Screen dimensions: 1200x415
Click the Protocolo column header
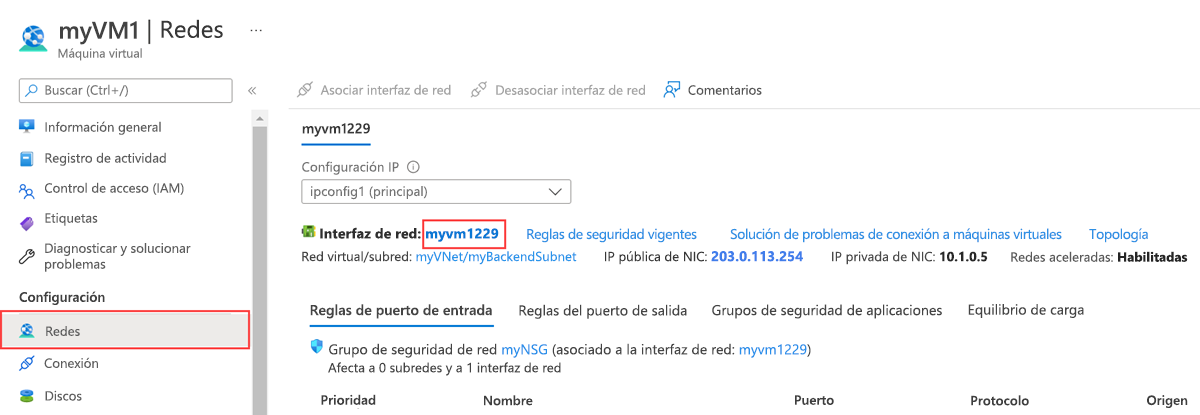[x=999, y=400]
